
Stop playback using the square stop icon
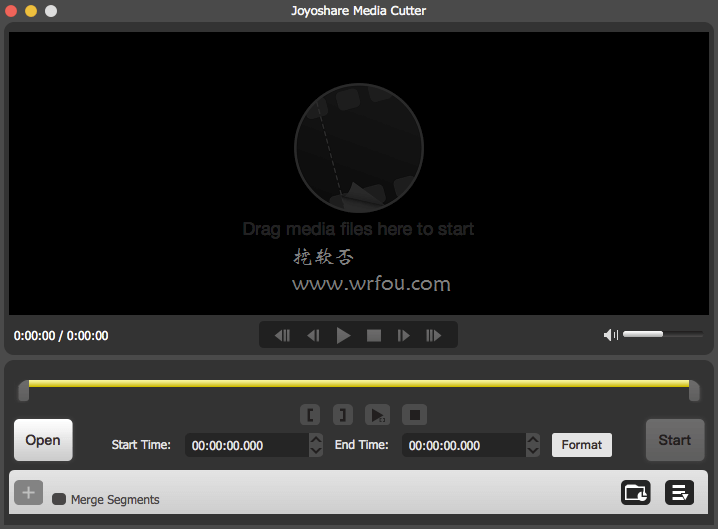(374, 336)
